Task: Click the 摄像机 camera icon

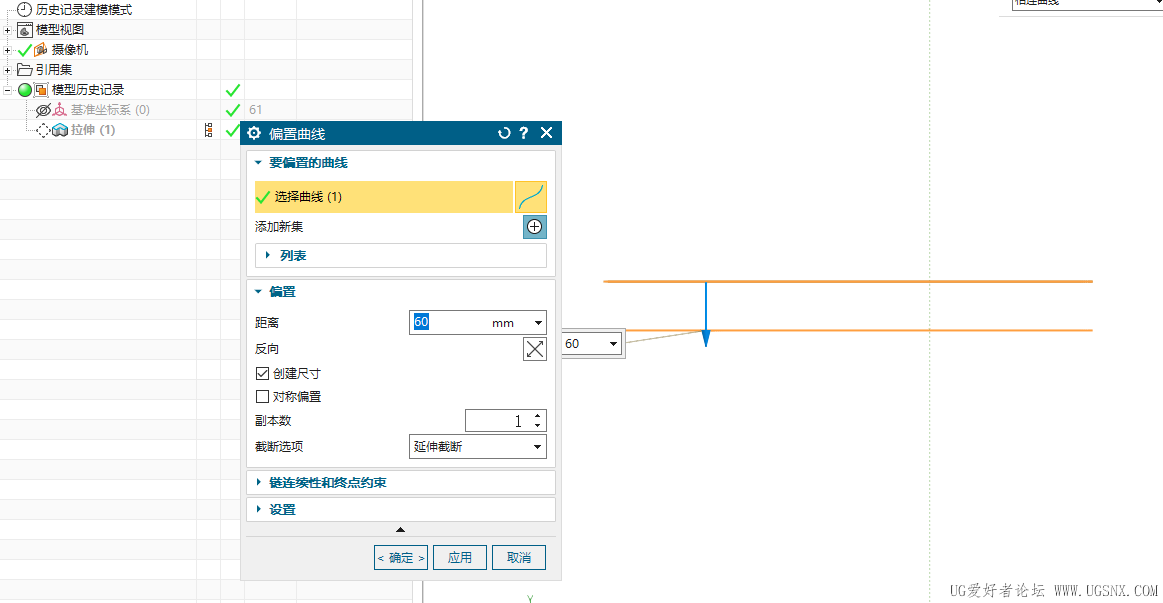Action: pos(42,50)
